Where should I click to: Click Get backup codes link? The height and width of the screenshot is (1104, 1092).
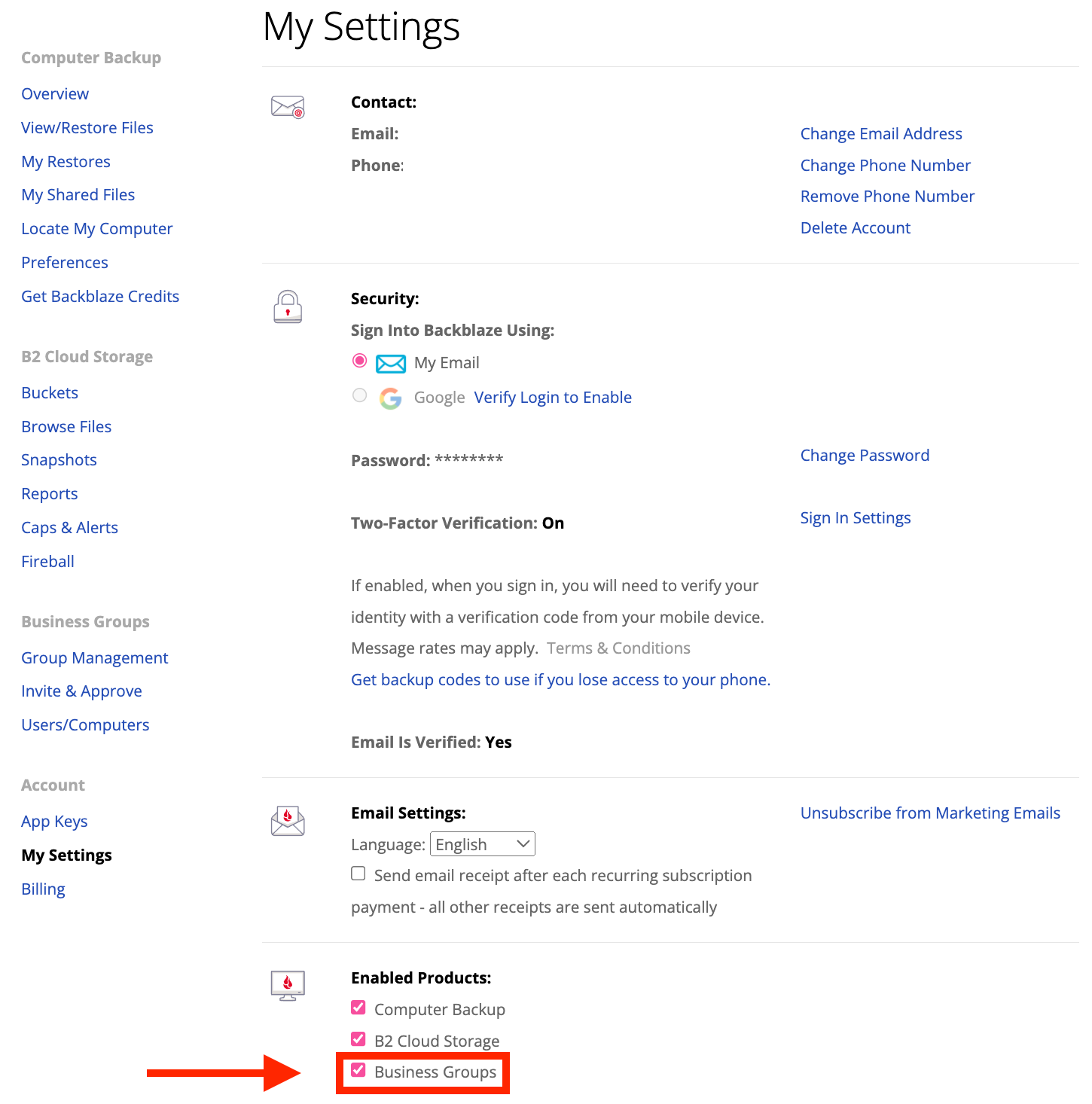pos(560,680)
